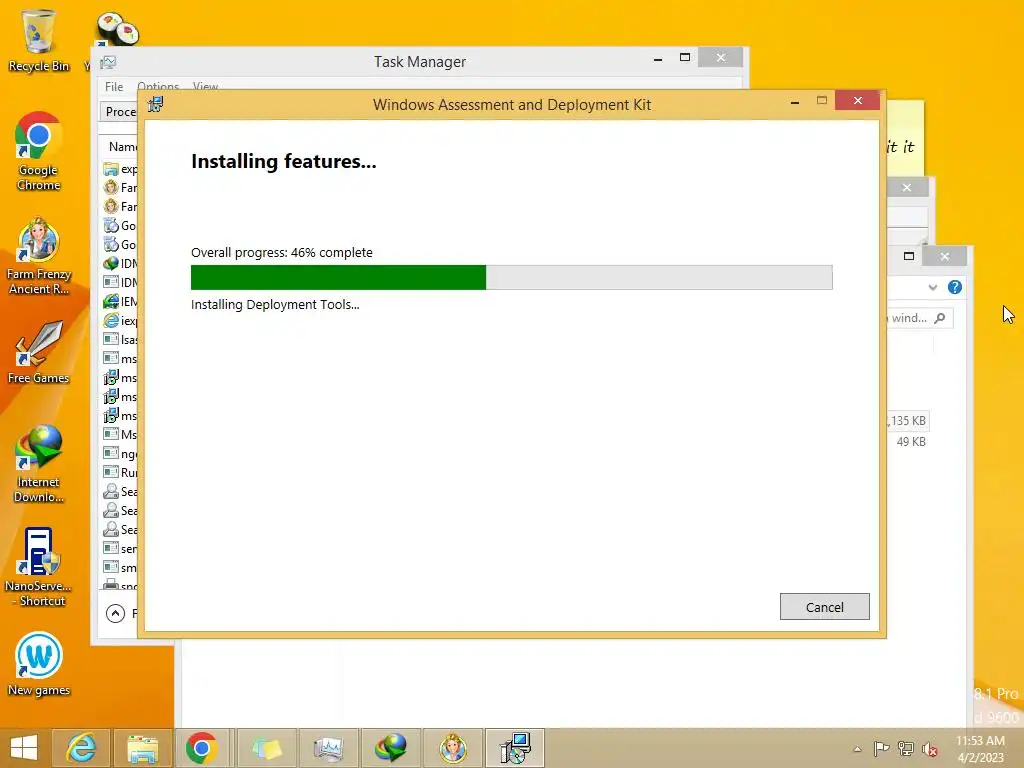Open the taskbar clock showing 11:53 AM
Image resolution: width=1024 pixels, height=768 pixels.
tap(980, 749)
